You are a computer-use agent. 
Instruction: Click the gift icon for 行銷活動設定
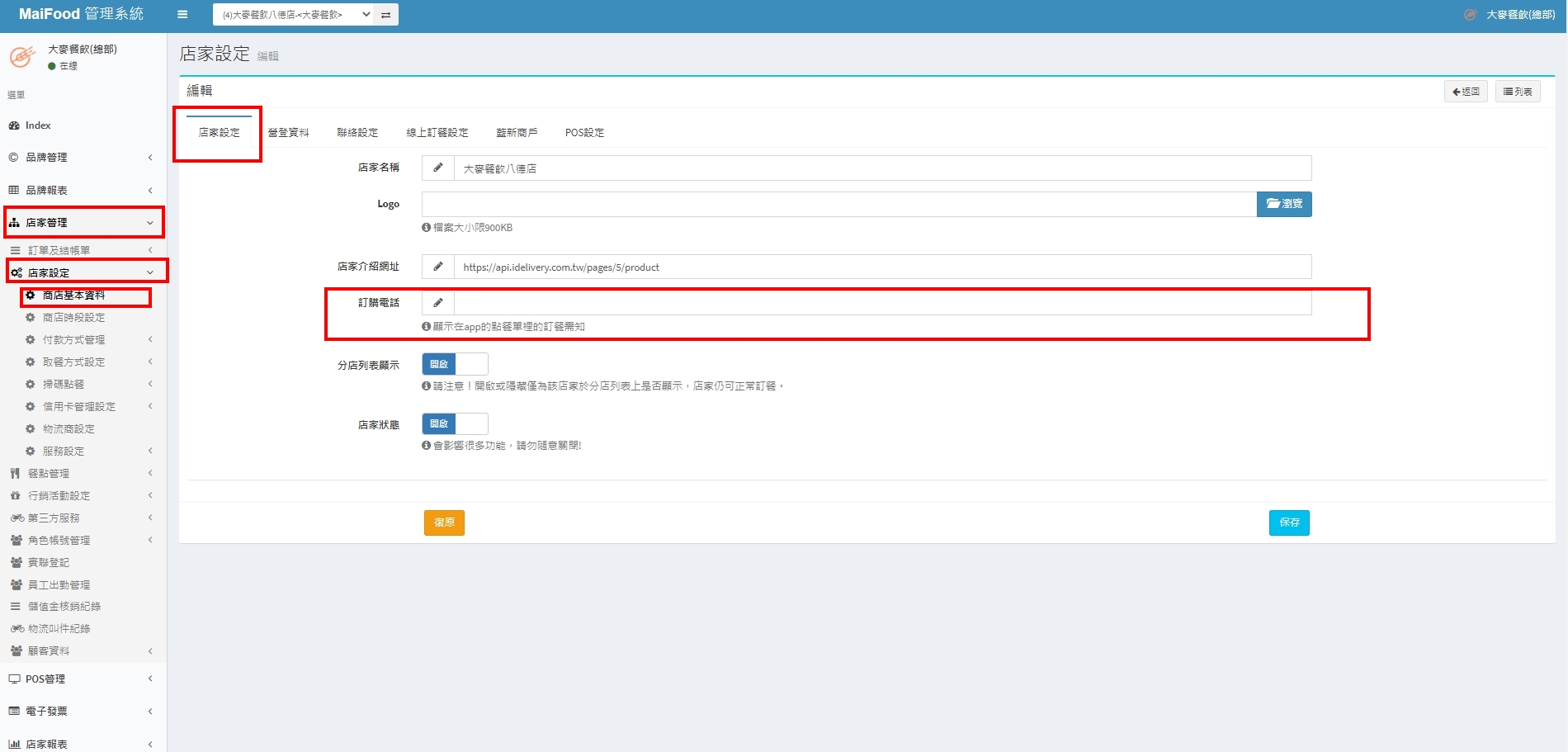15,496
